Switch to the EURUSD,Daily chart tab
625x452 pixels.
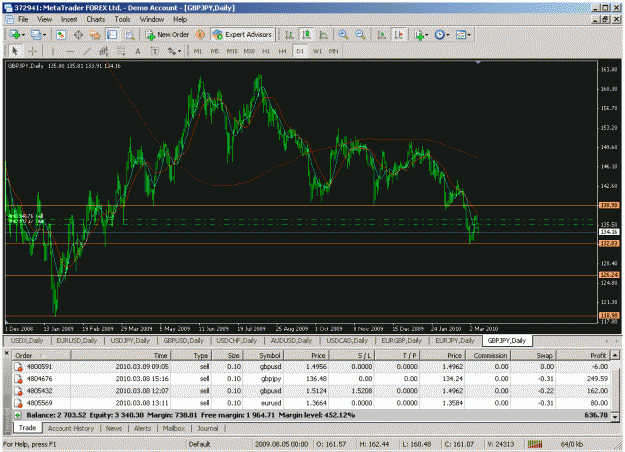pos(77,340)
